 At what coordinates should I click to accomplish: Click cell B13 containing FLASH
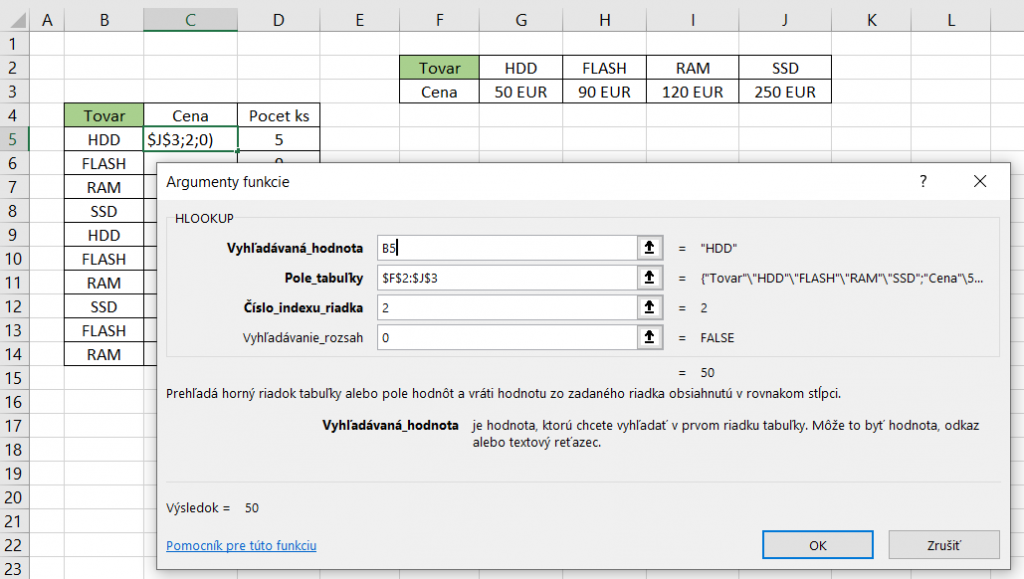104,330
